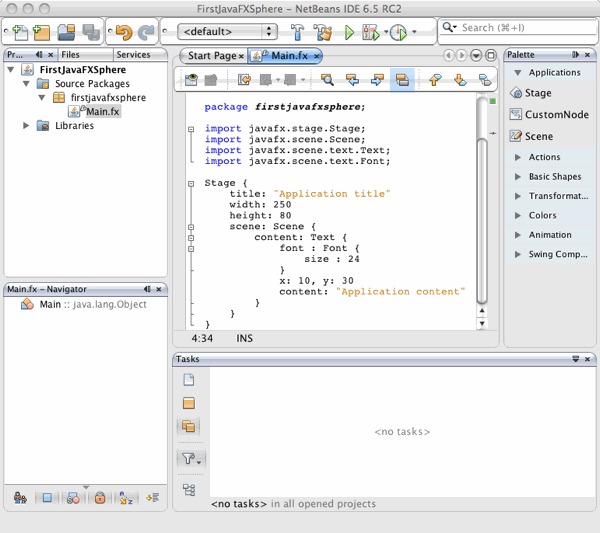The height and width of the screenshot is (533, 600).
Task: Toggle Sort by Name A-Z in Navigator
Action: click(126, 498)
